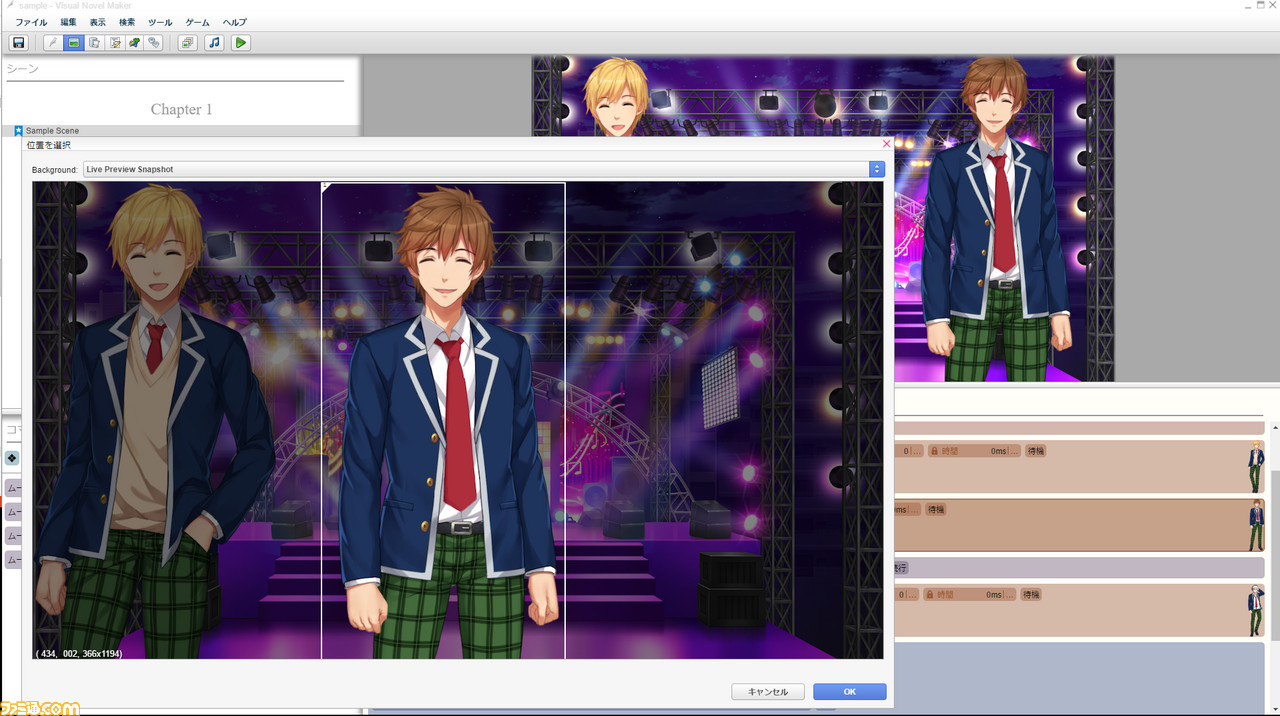
Task: Click the OK button
Action: [x=849, y=692]
